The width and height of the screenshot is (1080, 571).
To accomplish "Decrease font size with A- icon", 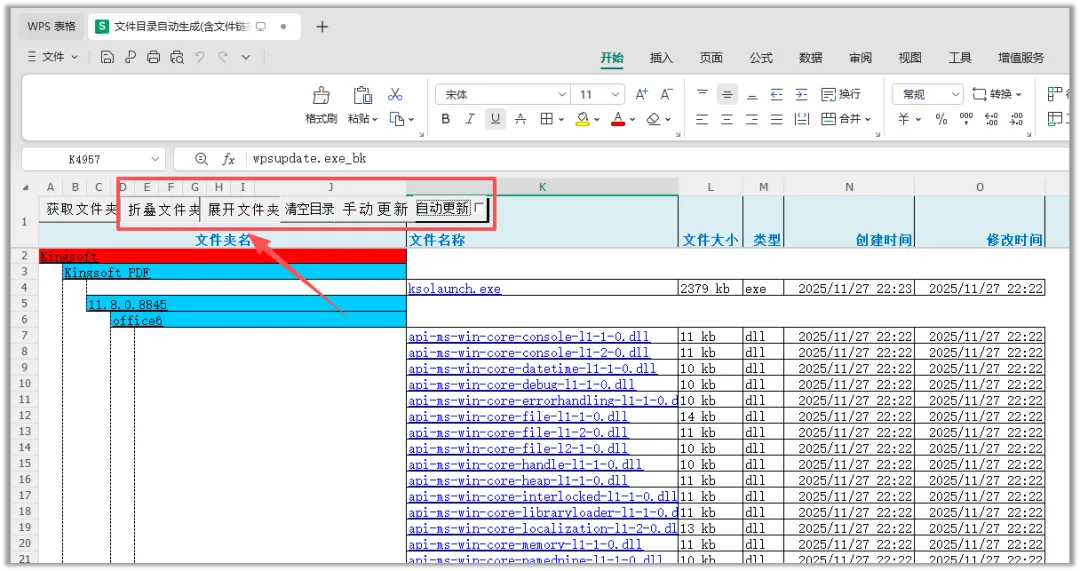I will (666, 94).
